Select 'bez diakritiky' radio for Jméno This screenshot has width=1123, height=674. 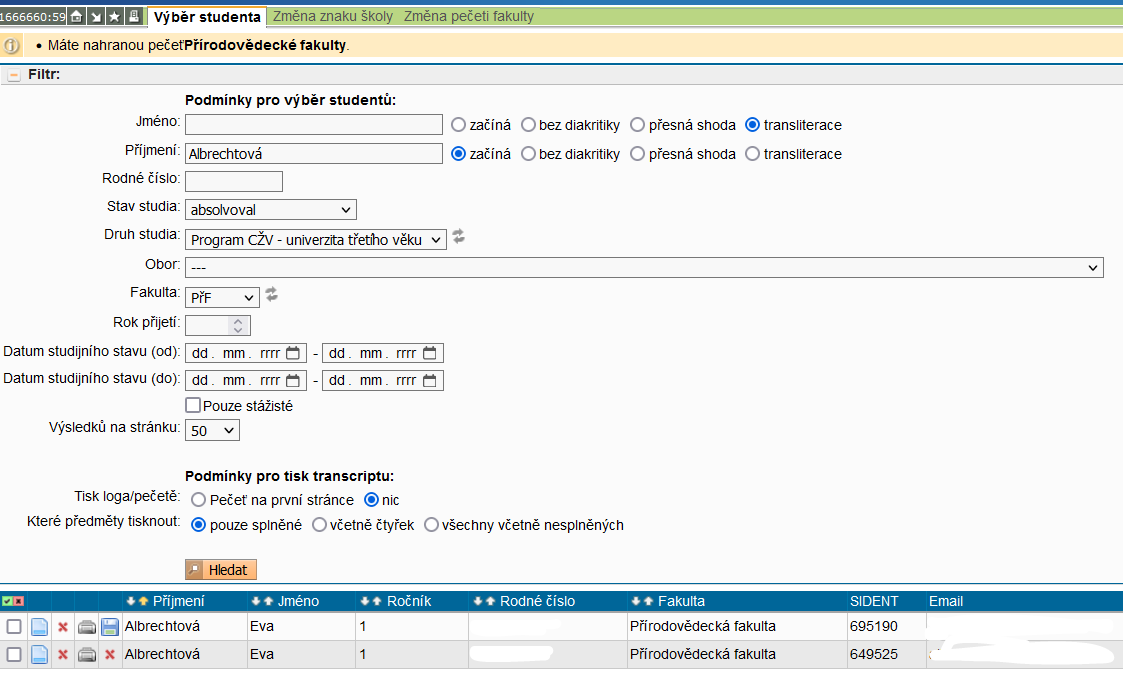pos(528,125)
